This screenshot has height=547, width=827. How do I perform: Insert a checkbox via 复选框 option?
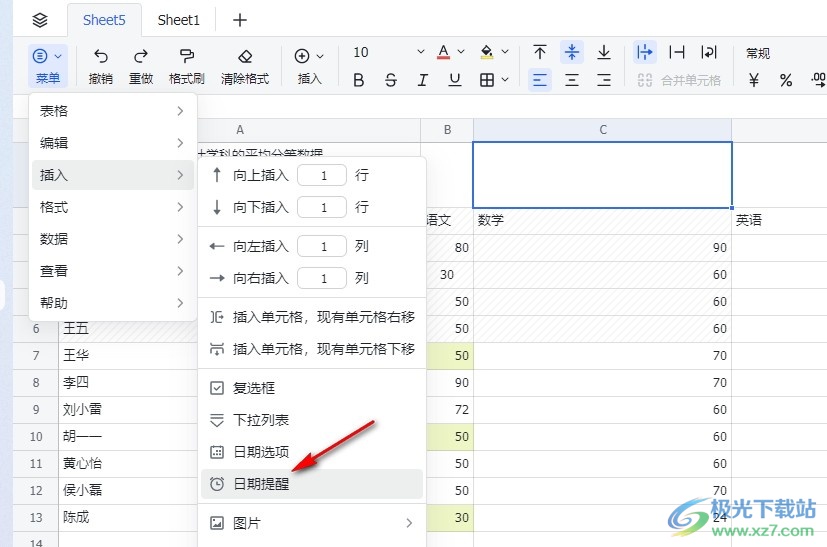(253, 388)
